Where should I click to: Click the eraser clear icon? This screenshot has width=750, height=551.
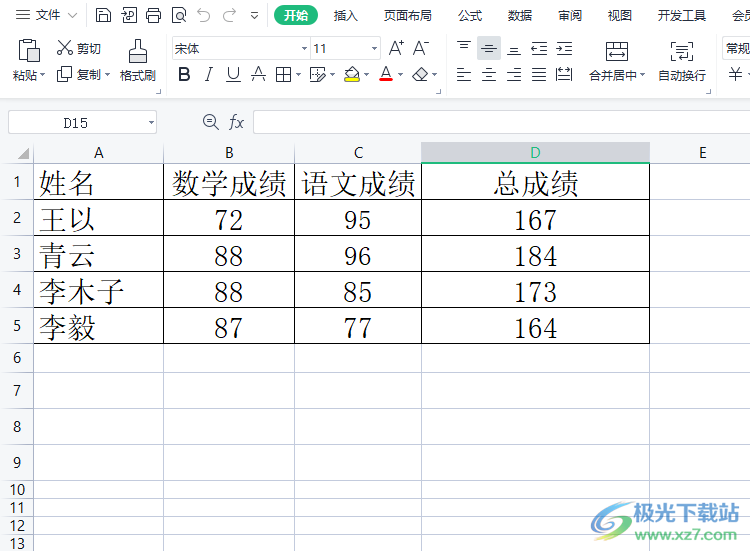pyautogui.click(x=420, y=75)
